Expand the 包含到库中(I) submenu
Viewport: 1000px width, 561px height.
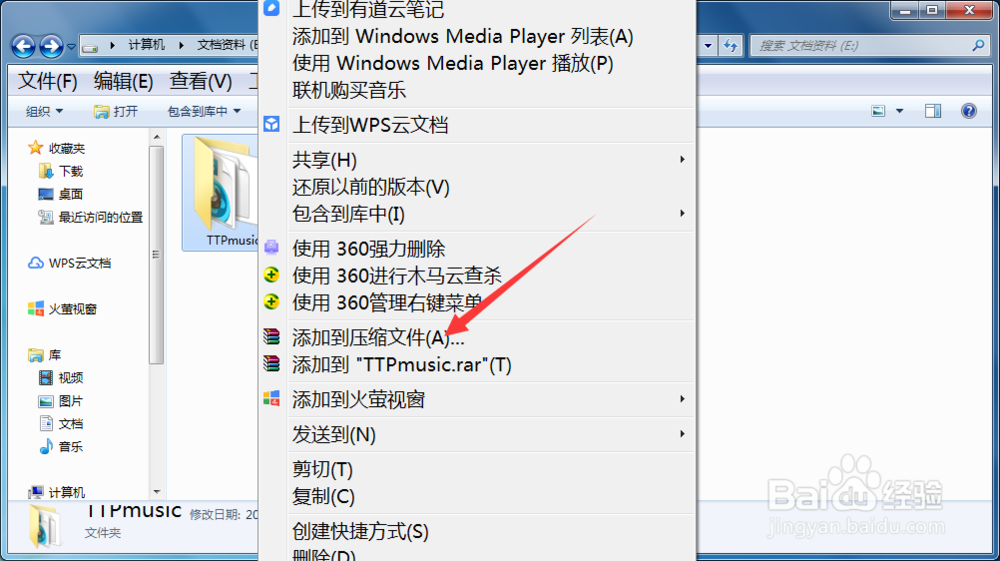[x=478, y=214]
